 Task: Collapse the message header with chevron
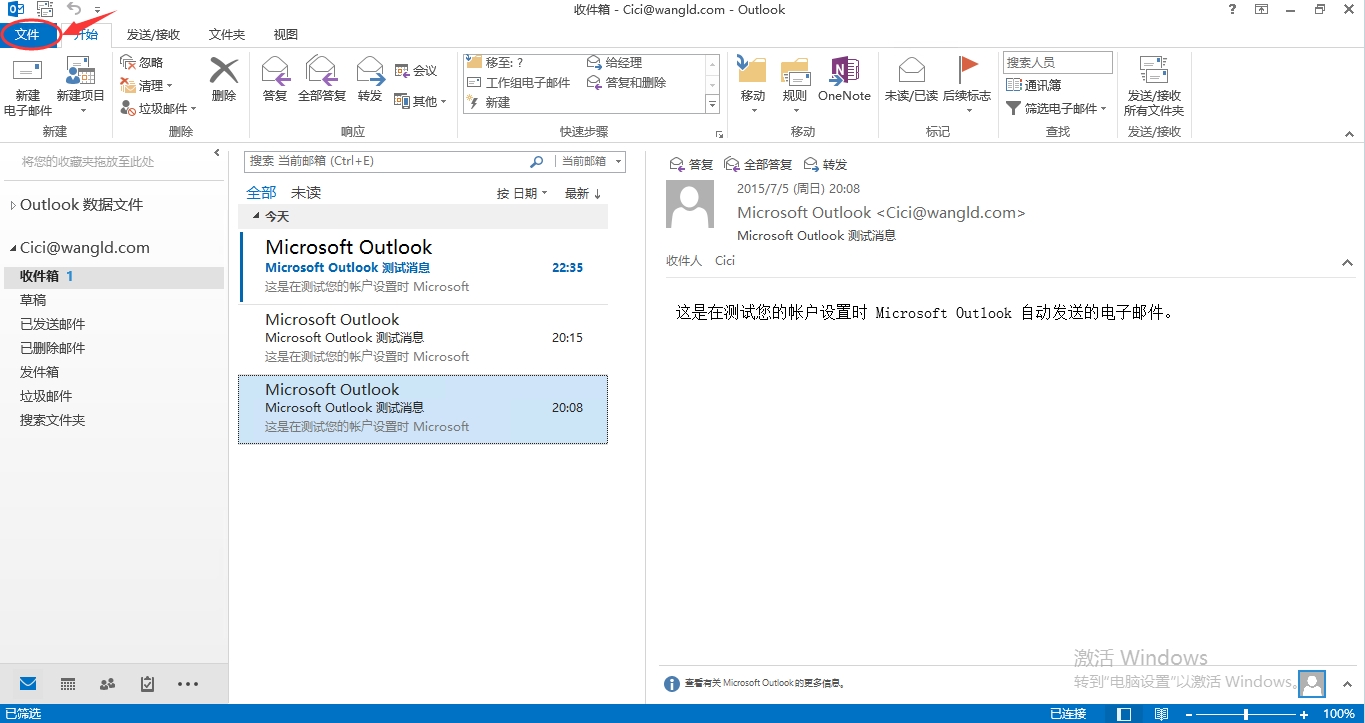pos(1347,263)
